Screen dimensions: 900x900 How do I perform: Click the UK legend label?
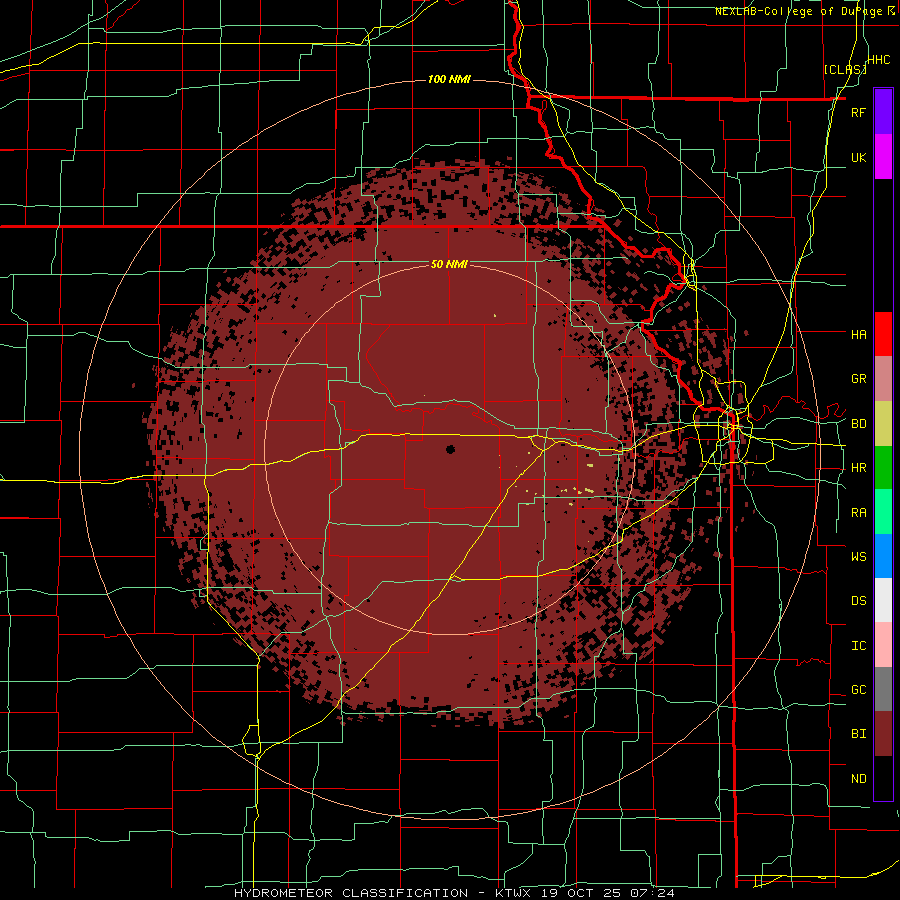[x=858, y=157]
